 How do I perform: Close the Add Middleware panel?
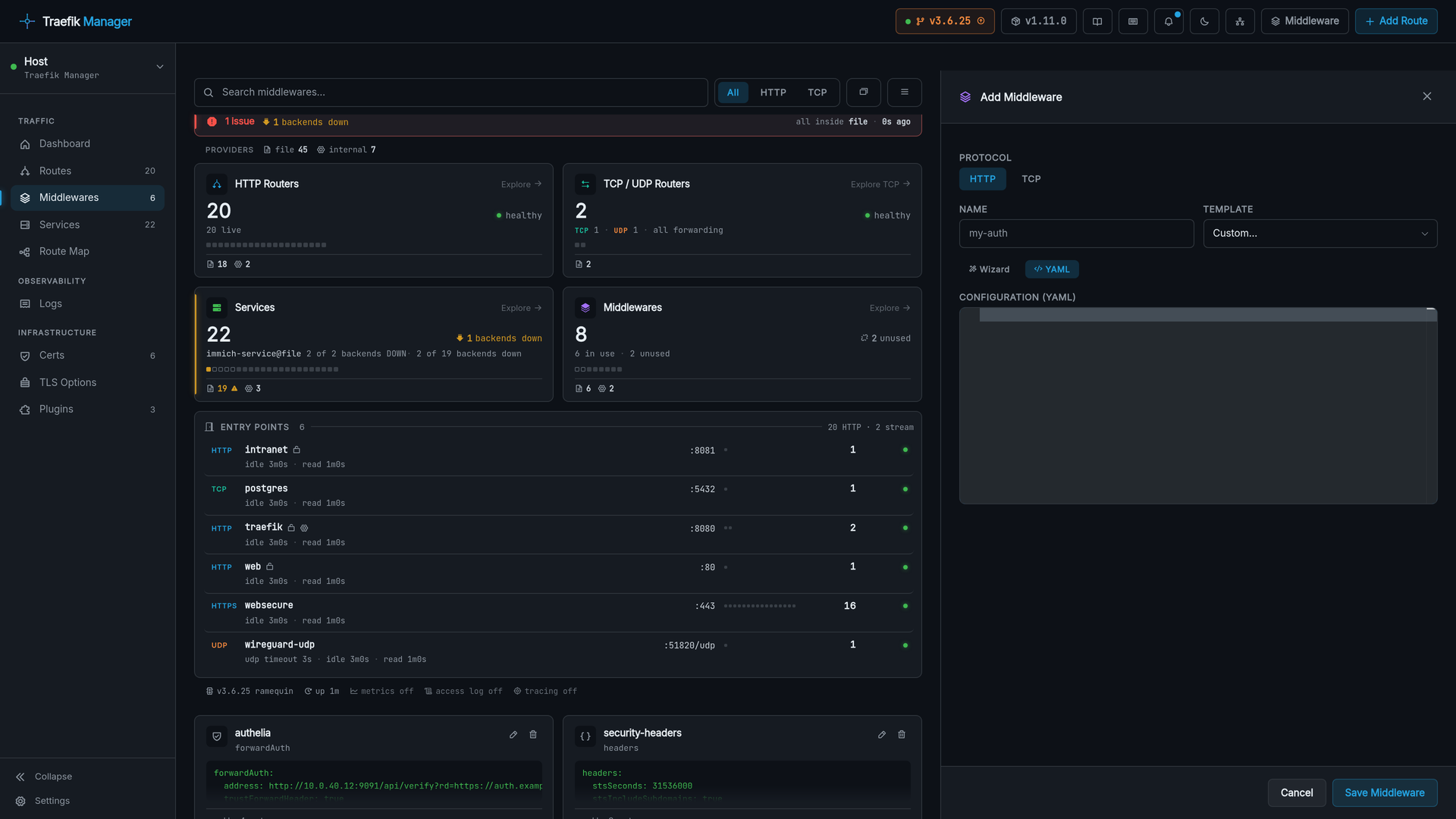tap(1427, 96)
